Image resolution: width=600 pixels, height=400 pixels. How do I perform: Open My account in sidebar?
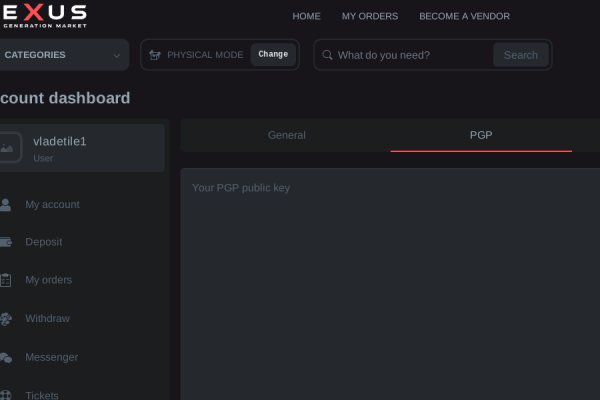[52, 205]
